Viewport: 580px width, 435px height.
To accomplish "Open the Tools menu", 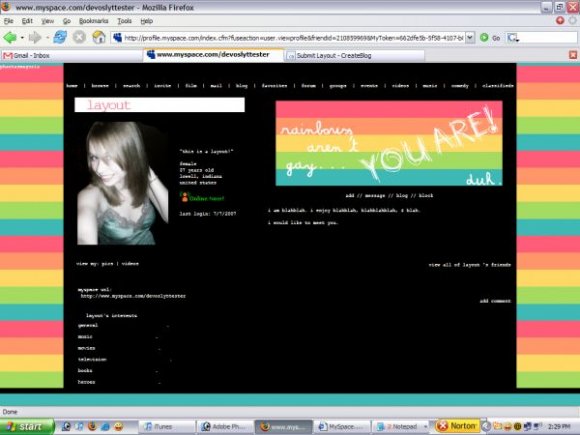I will point(125,21).
